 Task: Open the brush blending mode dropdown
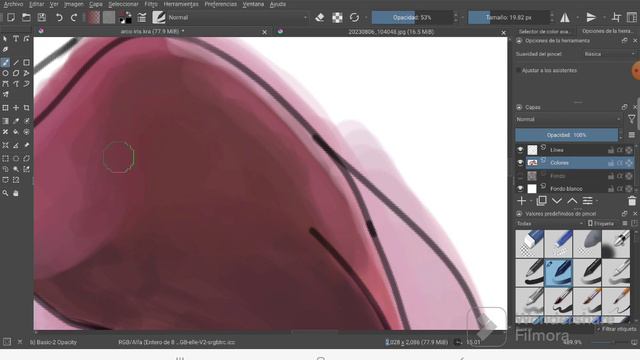pos(237,18)
